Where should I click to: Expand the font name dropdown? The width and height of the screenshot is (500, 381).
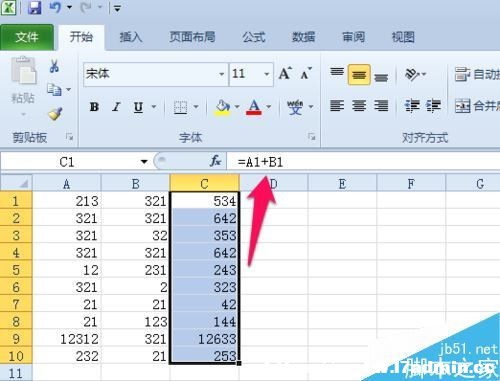(x=221, y=74)
